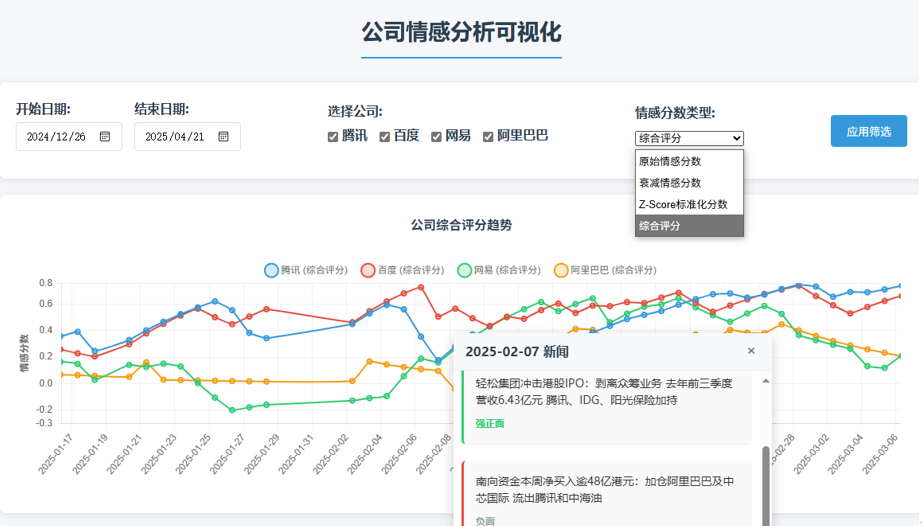Click the 强正面 sentiment label
922x526 pixels.
[490, 424]
